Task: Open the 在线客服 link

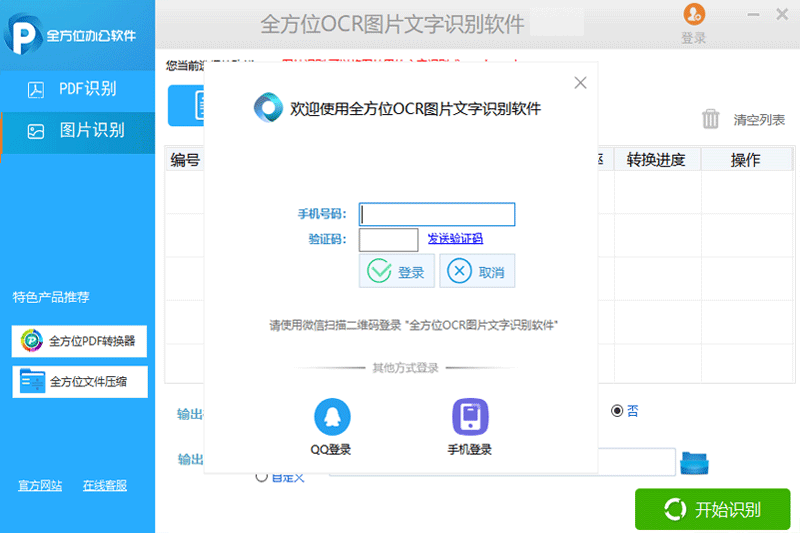Action: click(105, 486)
